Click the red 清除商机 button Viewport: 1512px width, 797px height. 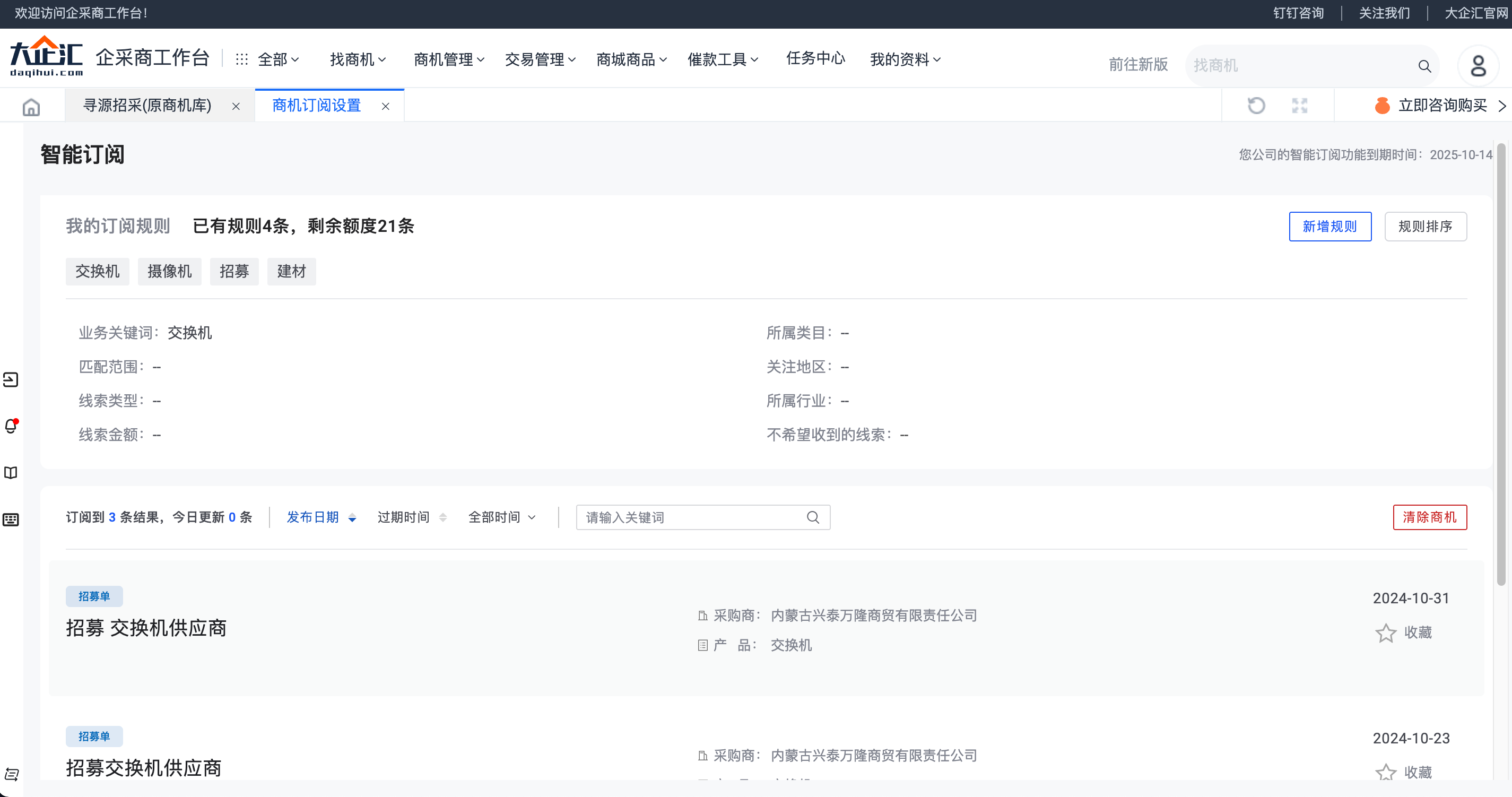tap(1429, 517)
